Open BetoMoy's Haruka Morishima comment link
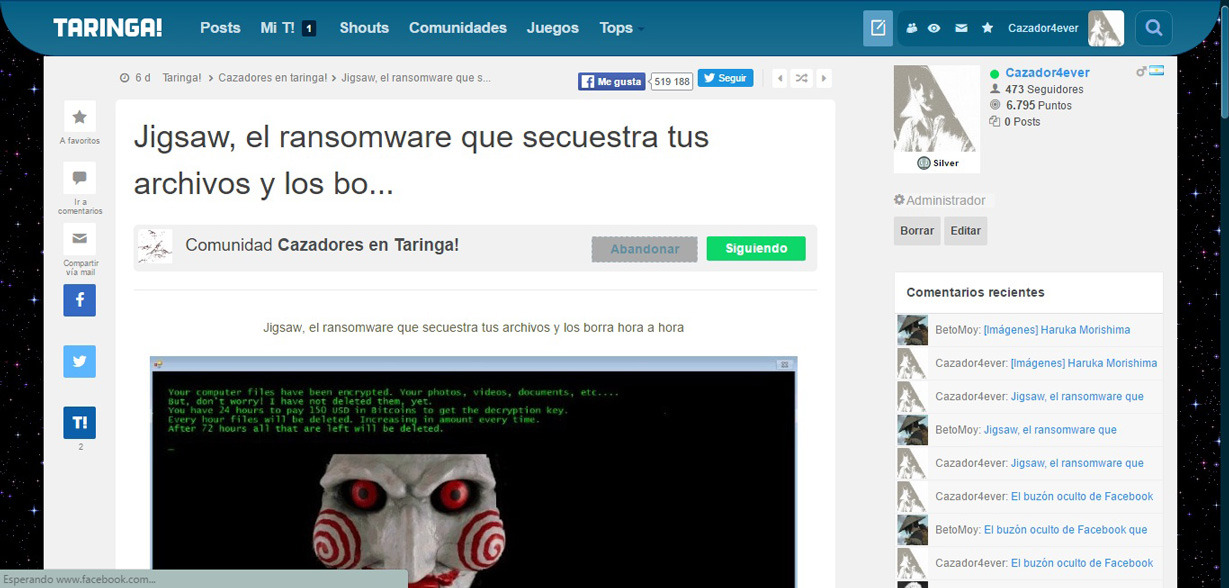Screen dimensions: 1229x588 coord(1057,330)
